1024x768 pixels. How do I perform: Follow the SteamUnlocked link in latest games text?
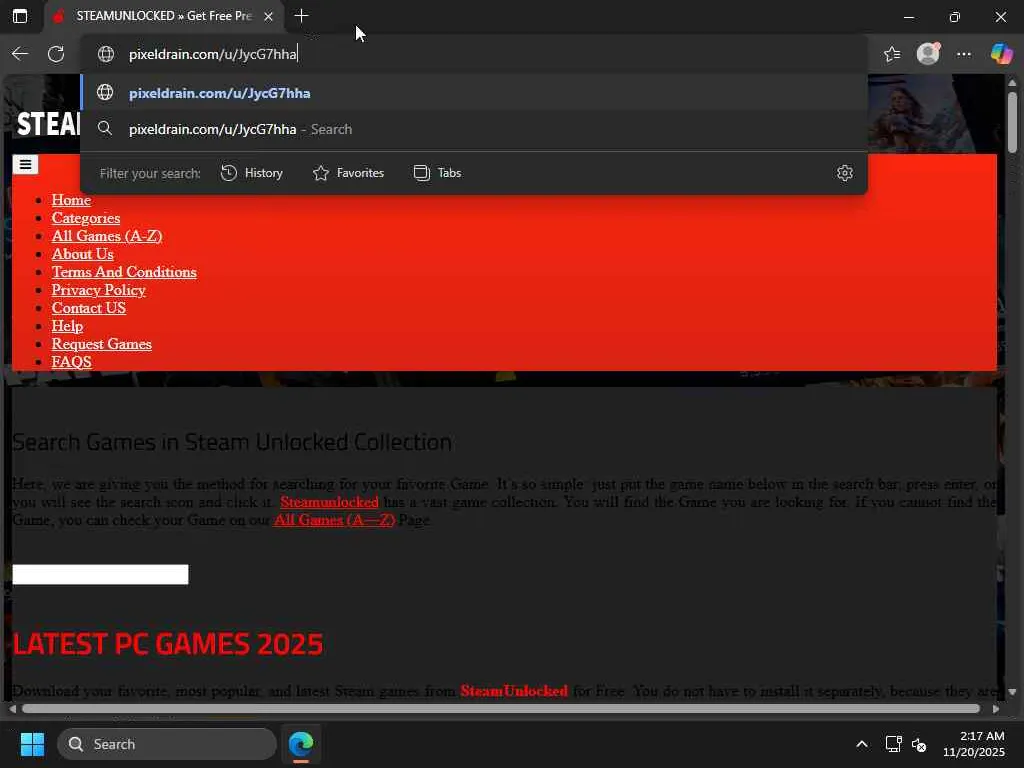point(514,690)
